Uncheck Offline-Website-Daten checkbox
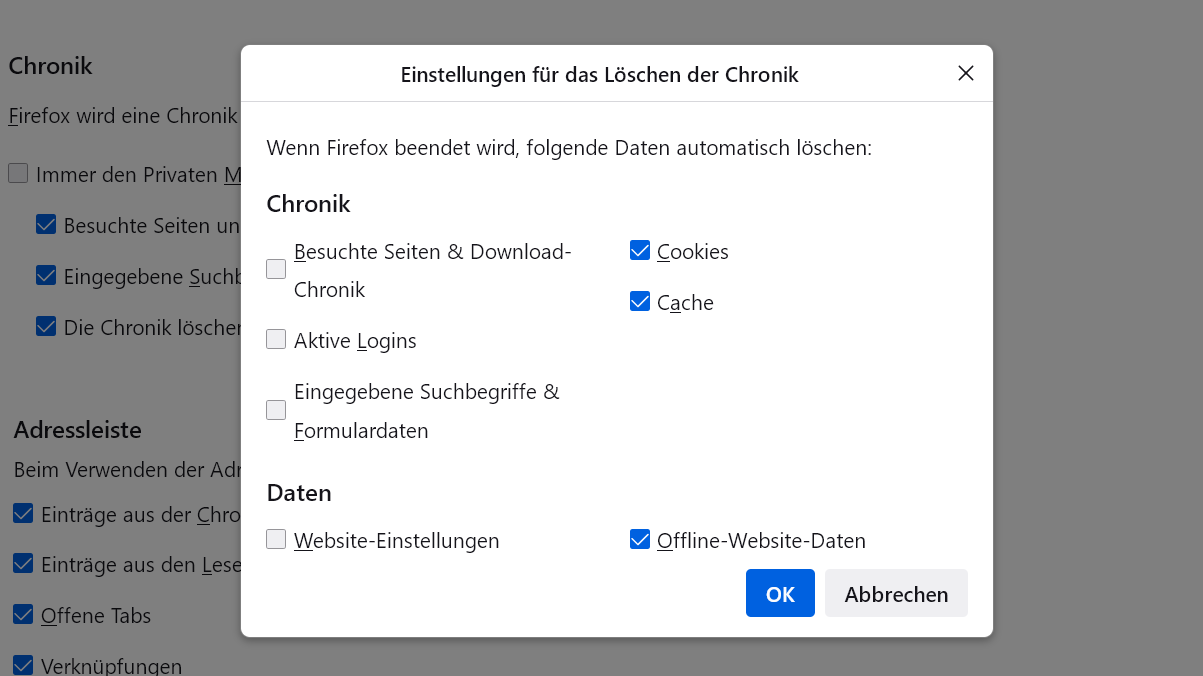 pos(640,539)
